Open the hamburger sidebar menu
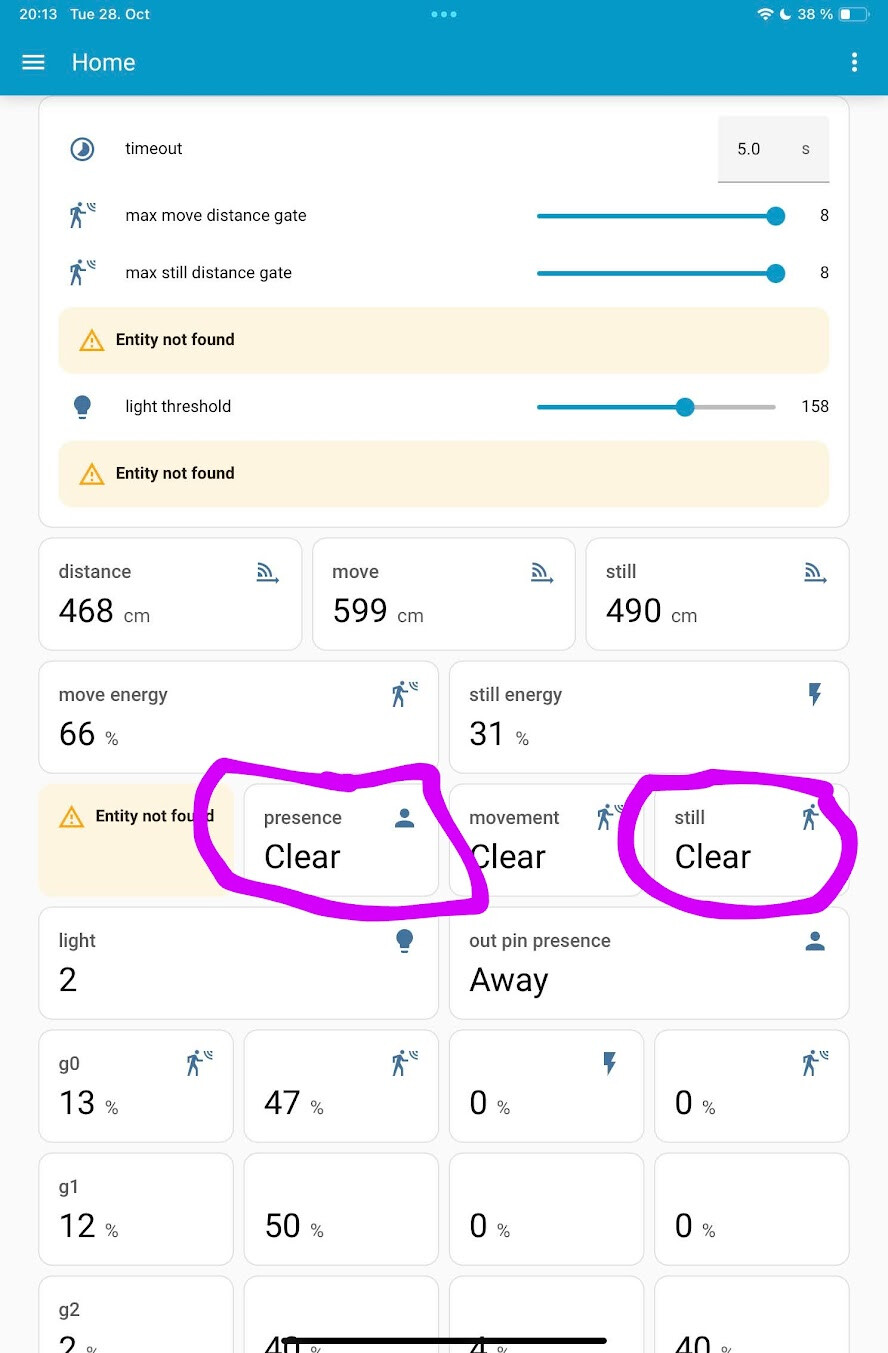 point(33,62)
